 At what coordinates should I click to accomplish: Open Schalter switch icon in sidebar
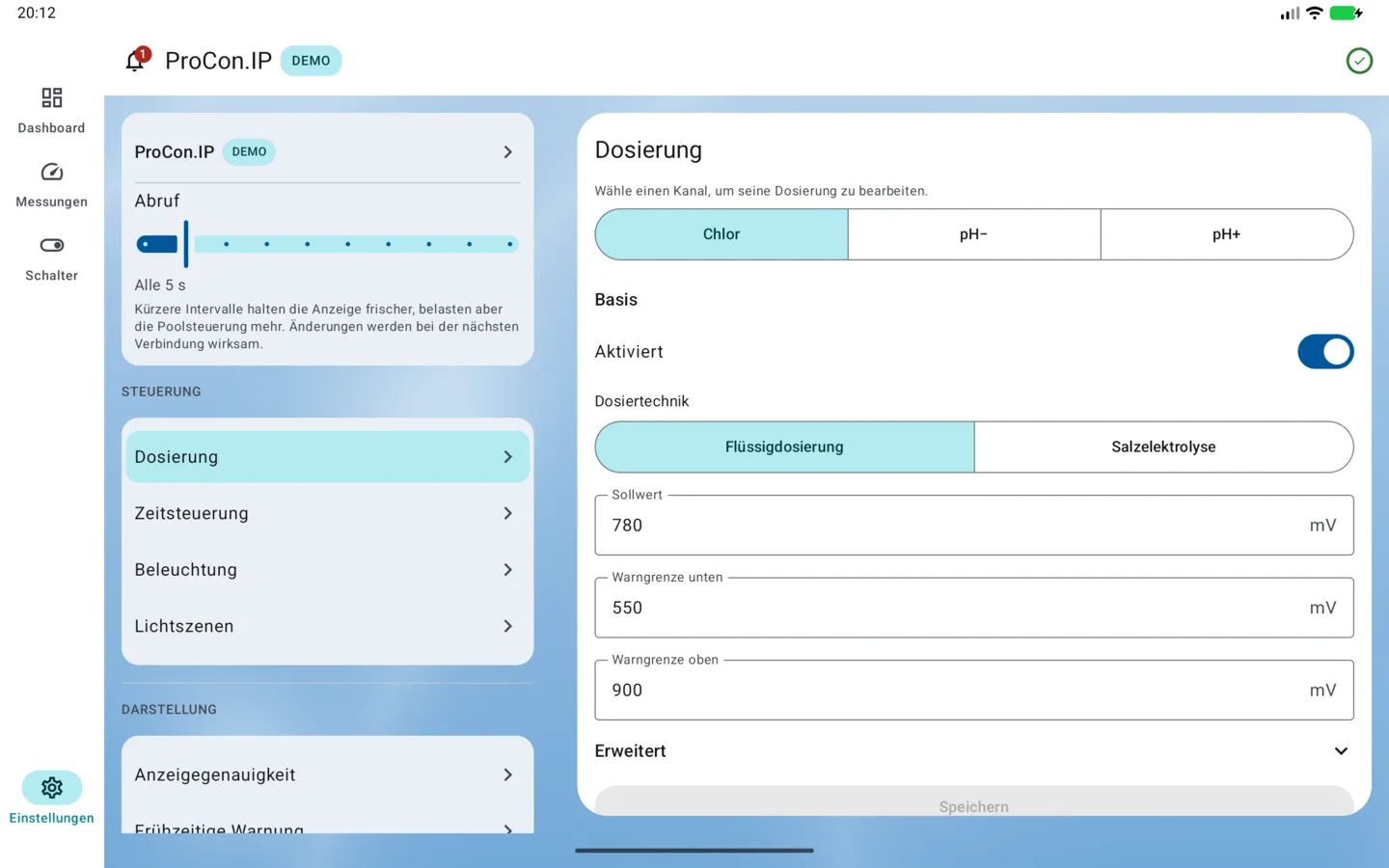click(x=52, y=245)
